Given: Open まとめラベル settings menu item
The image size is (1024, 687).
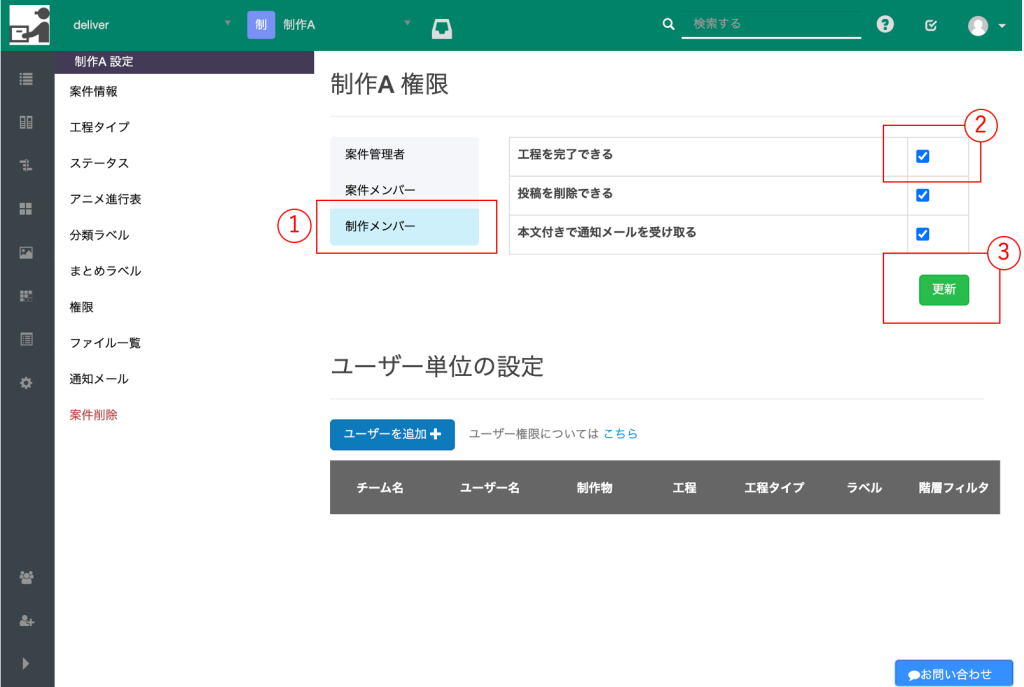Looking at the screenshot, I should click(x=105, y=271).
